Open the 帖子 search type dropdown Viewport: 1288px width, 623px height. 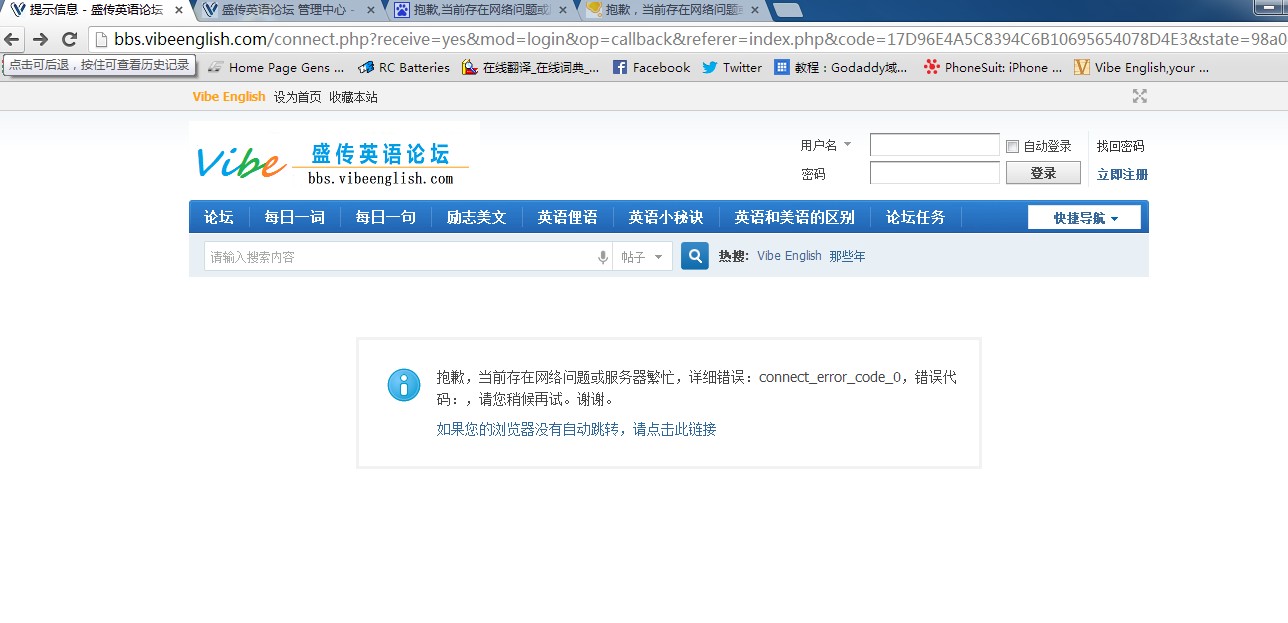click(x=642, y=257)
